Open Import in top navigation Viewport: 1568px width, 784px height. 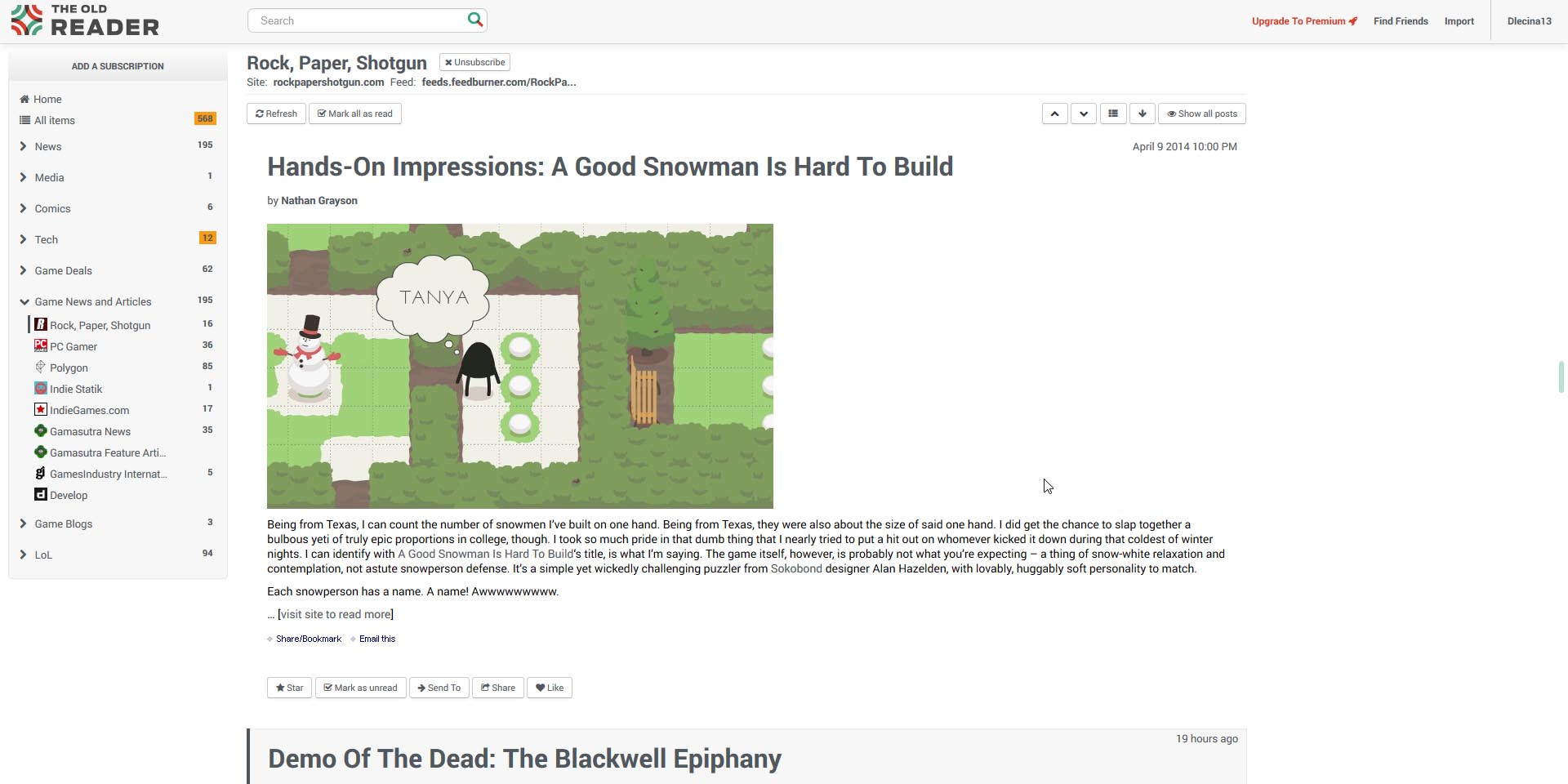pyautogui.click(x=1459, y=21)
